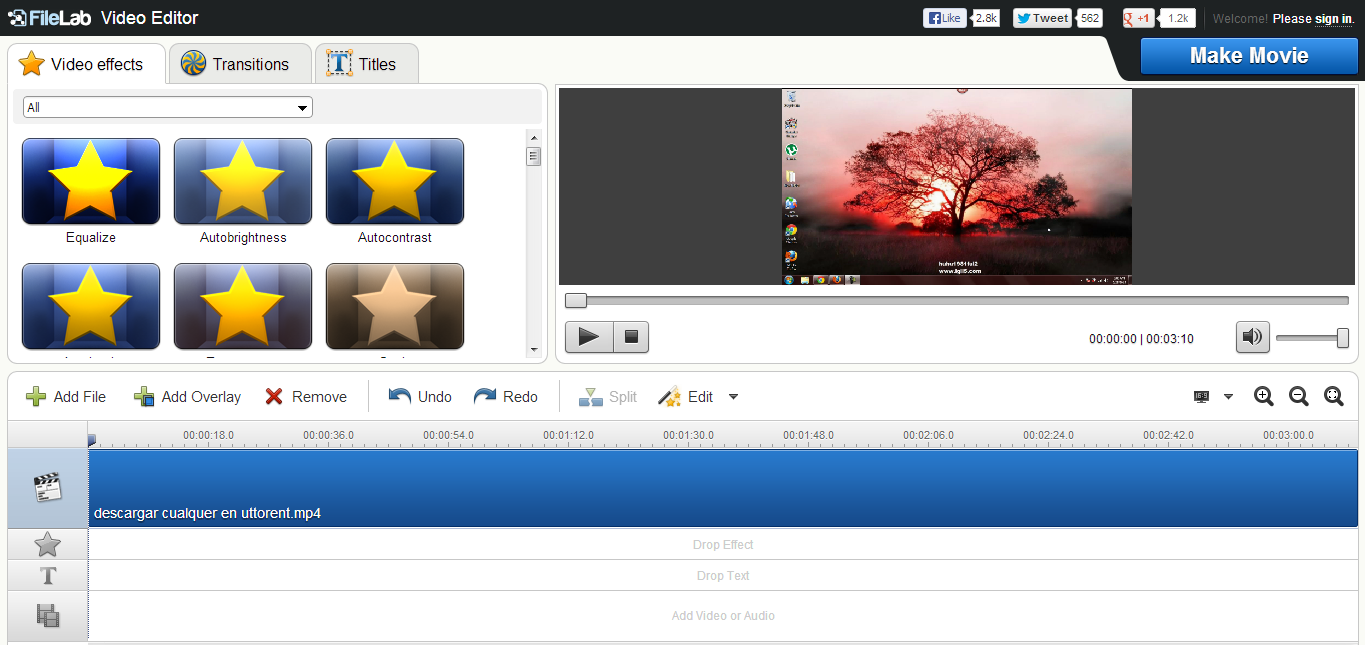Apply the Autobrightness effect thumbnail
This screenshot has height=645, width=1365.
tap(242, 181)
